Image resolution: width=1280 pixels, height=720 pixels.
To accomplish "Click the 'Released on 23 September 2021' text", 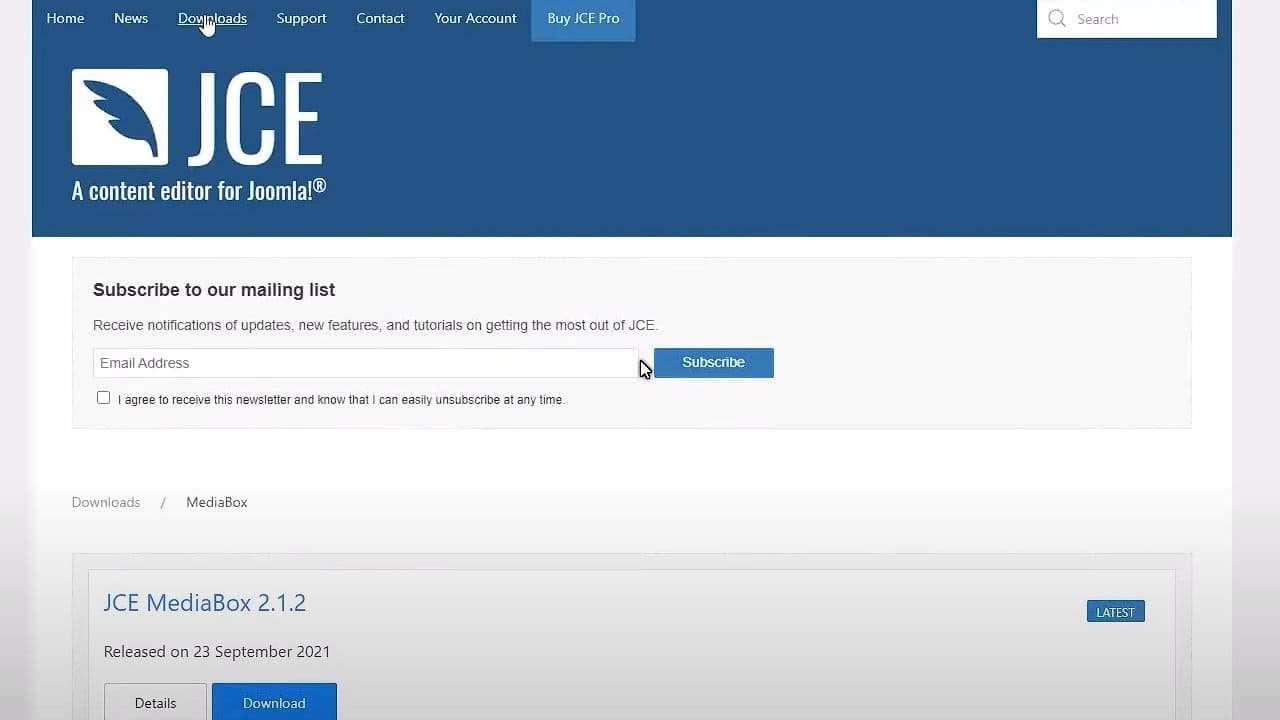I will (217, 652).
